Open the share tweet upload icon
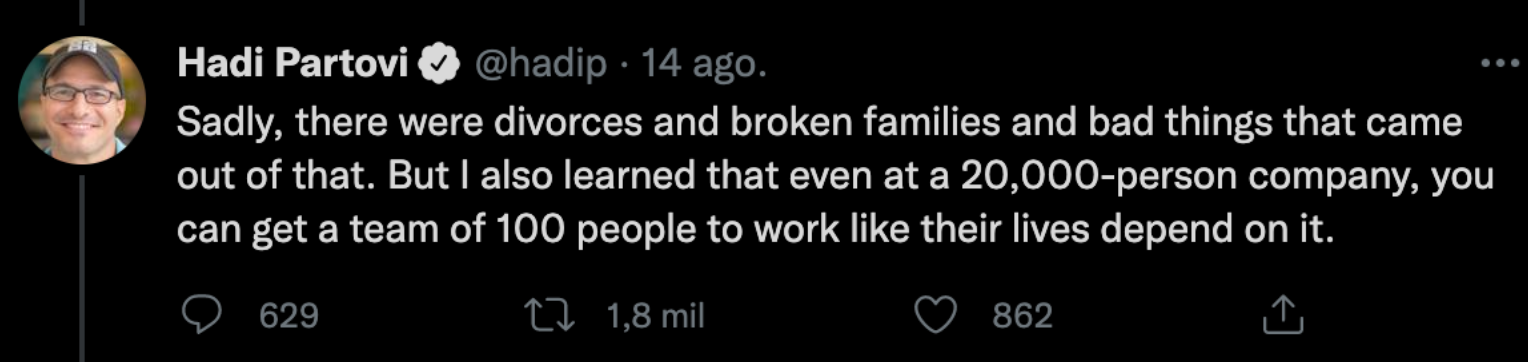Image resolution: width=1528 pixels, height=362 pixels. (x=1285, y=315)
